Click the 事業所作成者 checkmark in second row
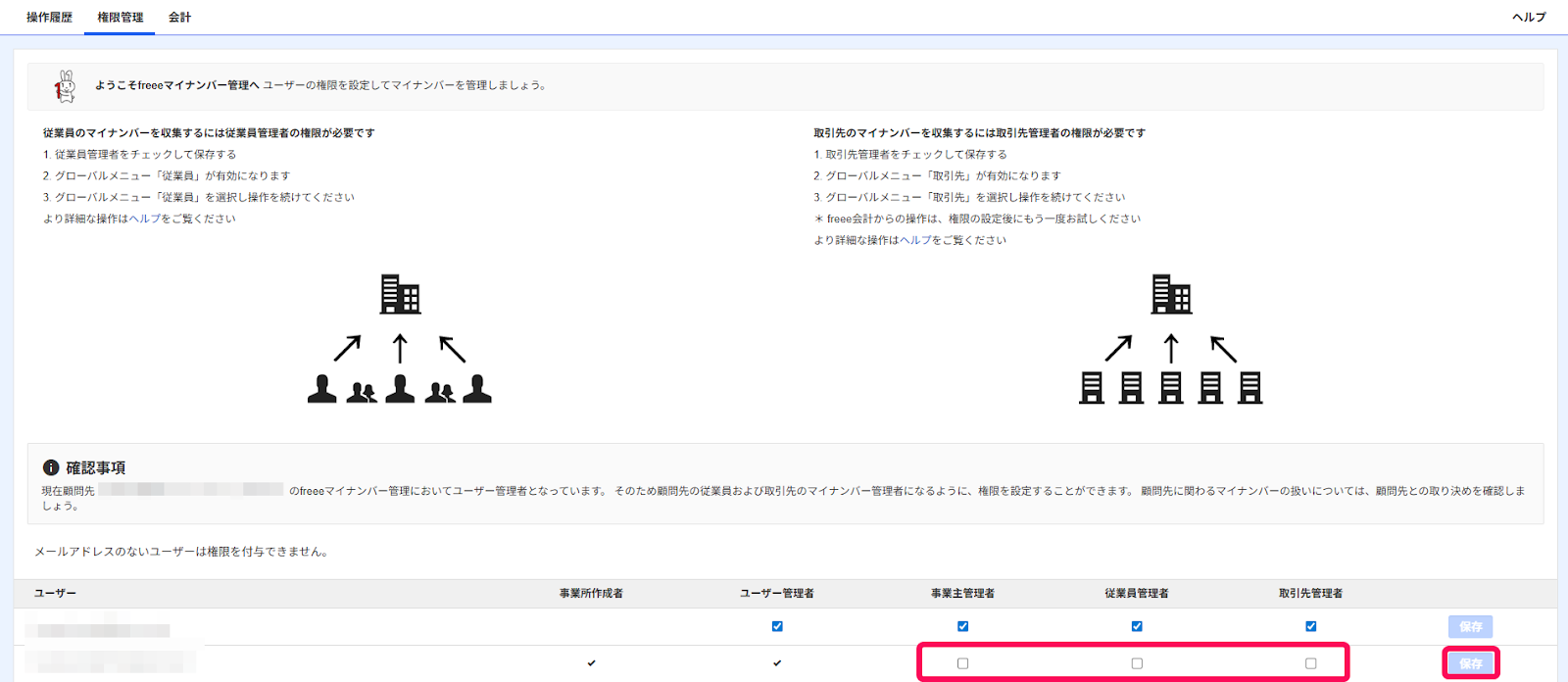The height and width of the screenshot is (682, 1568). click(x=591, y=663)
